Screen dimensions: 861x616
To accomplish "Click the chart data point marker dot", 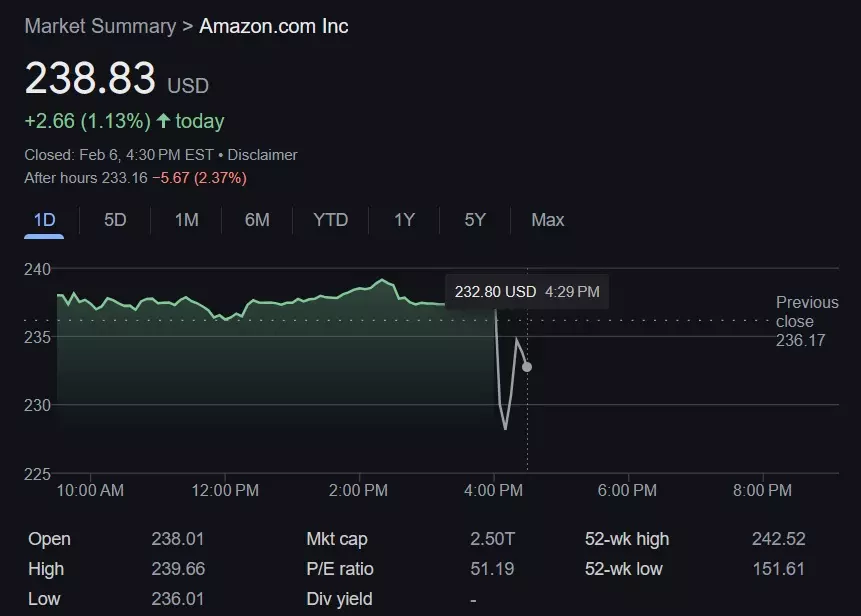I will [527, 367].
